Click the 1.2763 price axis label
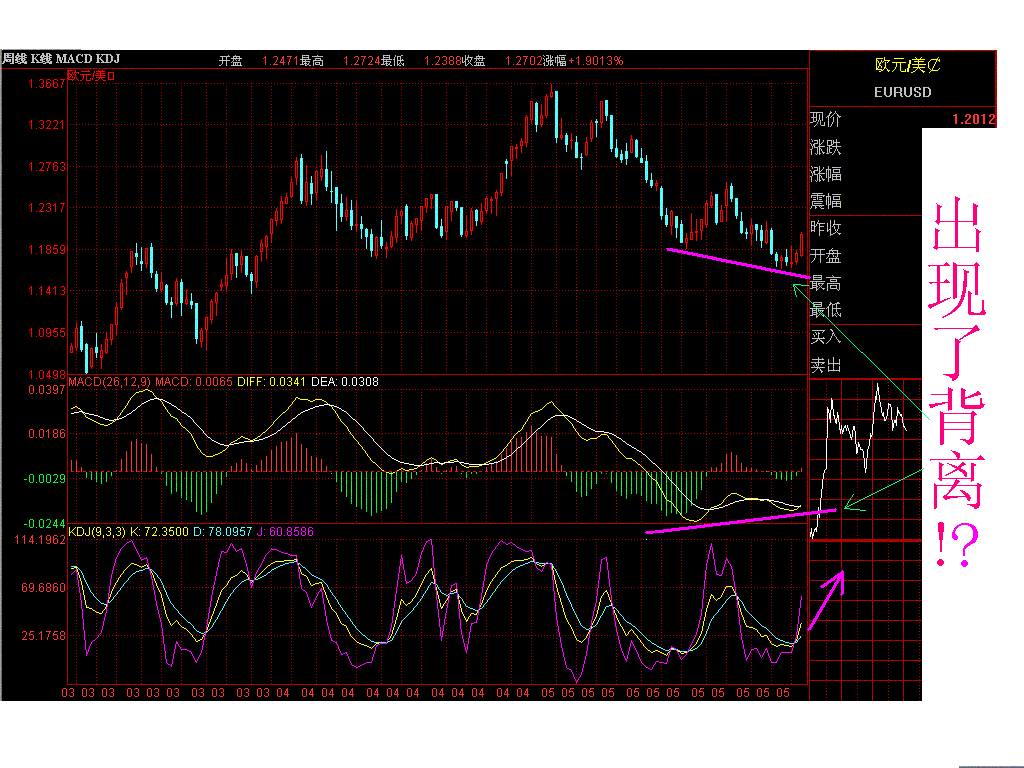1024x768 pixels. click(x=46, y=167)
